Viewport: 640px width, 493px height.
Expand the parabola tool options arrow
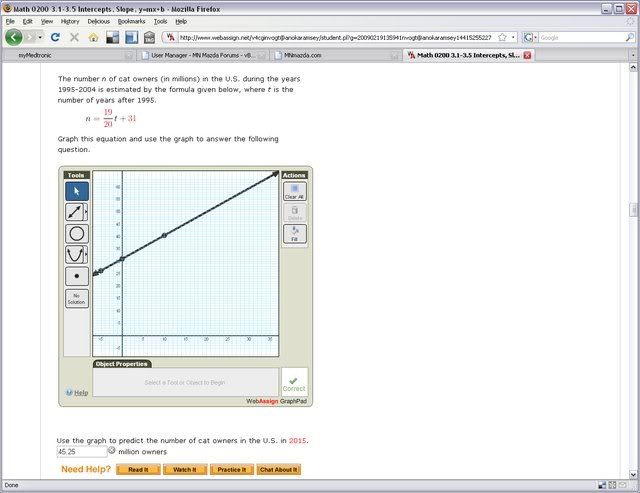click(88, 254)
